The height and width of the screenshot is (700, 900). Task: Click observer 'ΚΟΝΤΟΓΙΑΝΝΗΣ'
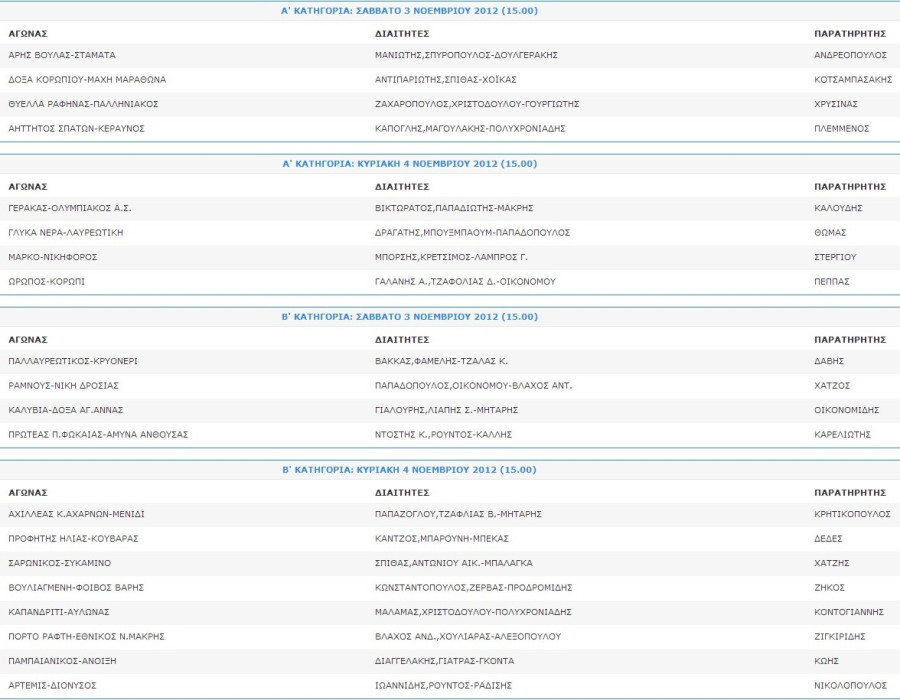coord(849,613)
